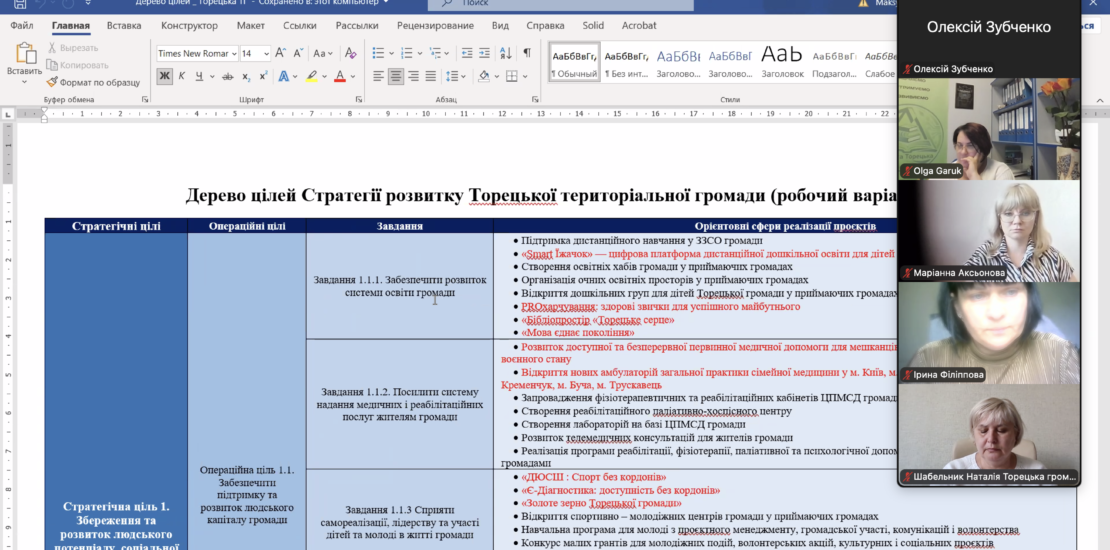Open the underline style dropdown arrow
This screenshot has width=1110, height=550.
[211, 76]
